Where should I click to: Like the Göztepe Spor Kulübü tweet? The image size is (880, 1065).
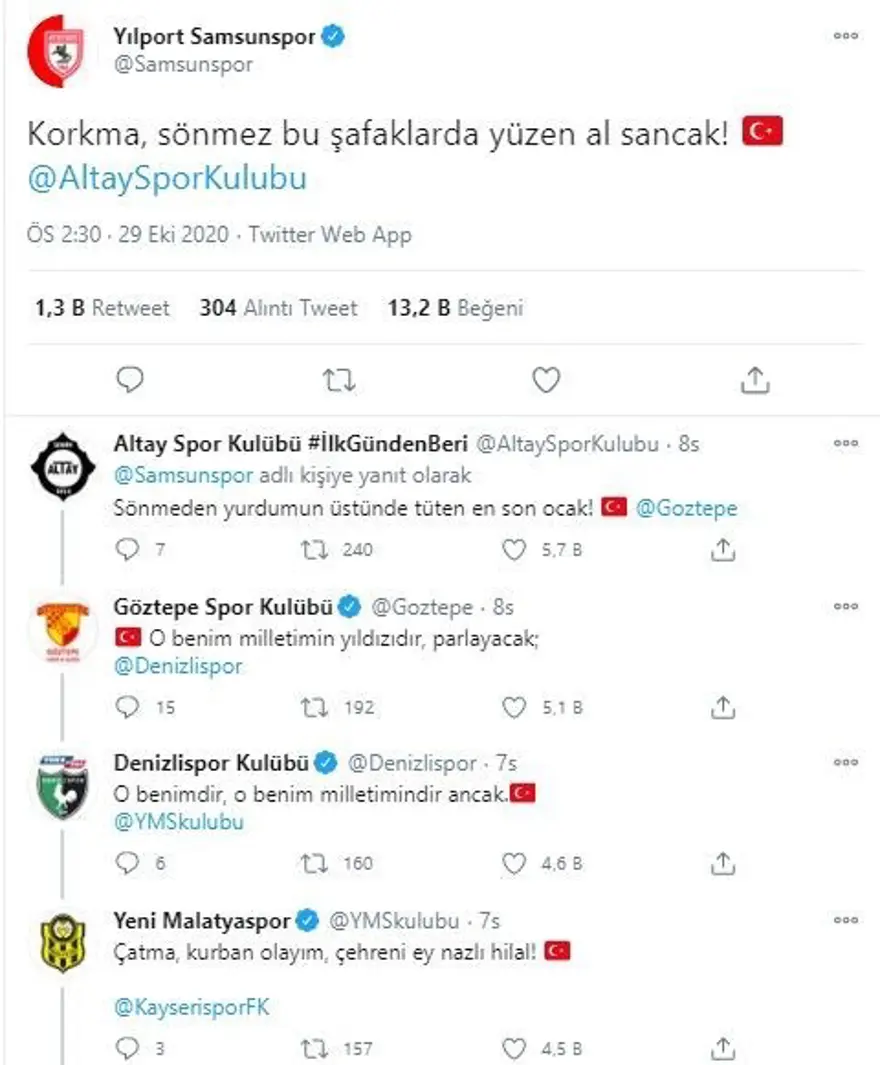513,707
